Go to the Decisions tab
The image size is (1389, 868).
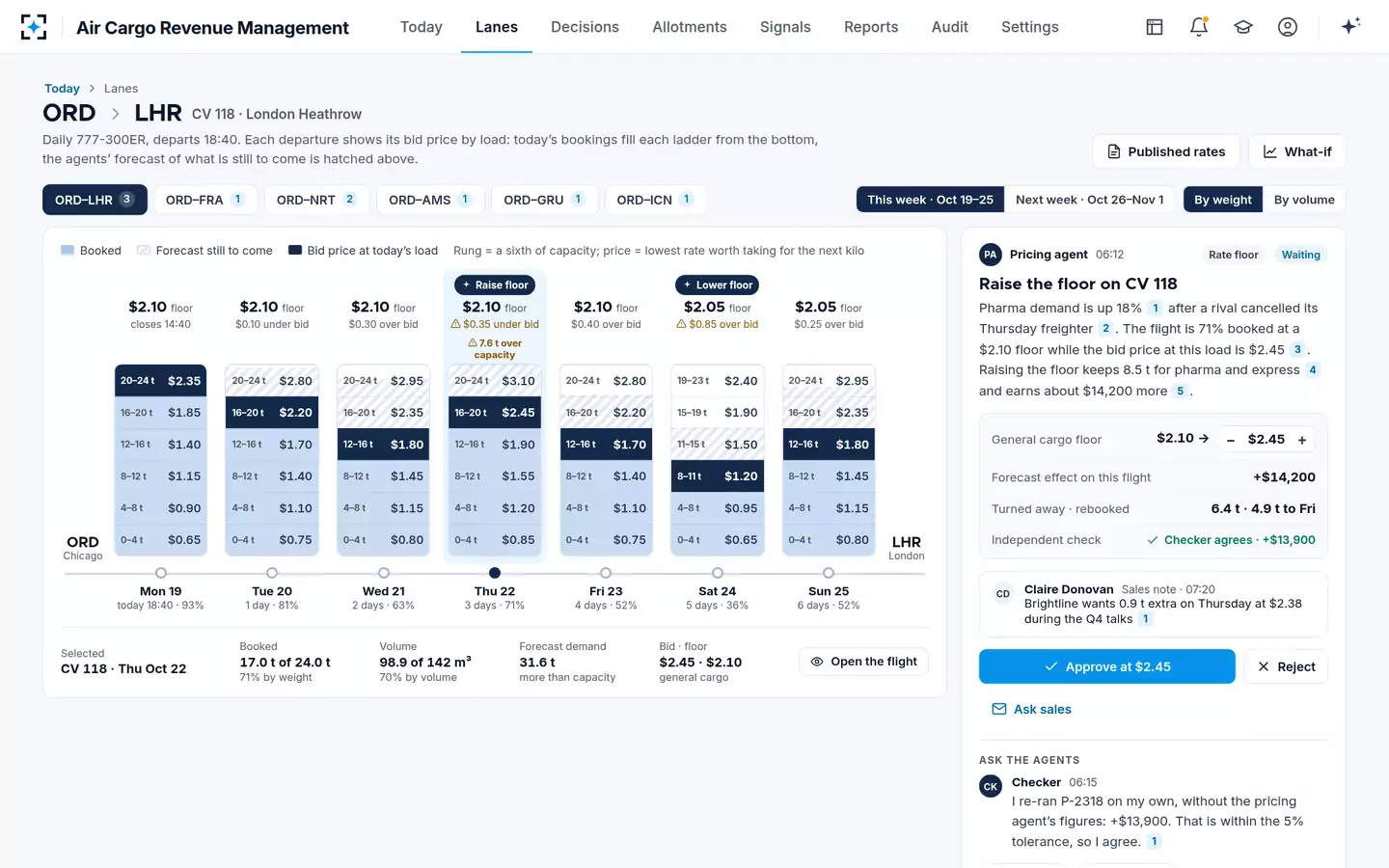(x=585, y=27)
